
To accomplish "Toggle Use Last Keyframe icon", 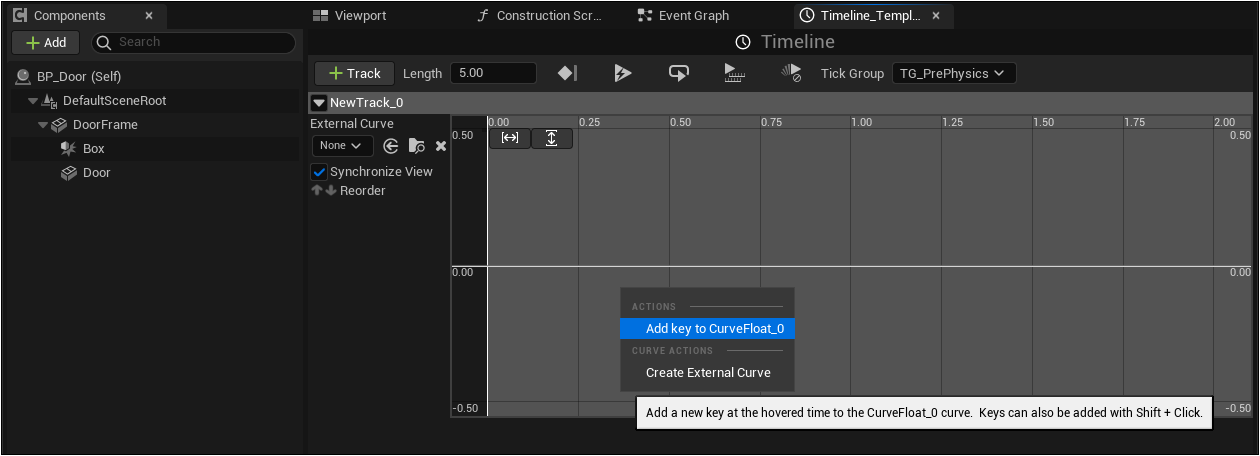I will click(x=567, y=73).
